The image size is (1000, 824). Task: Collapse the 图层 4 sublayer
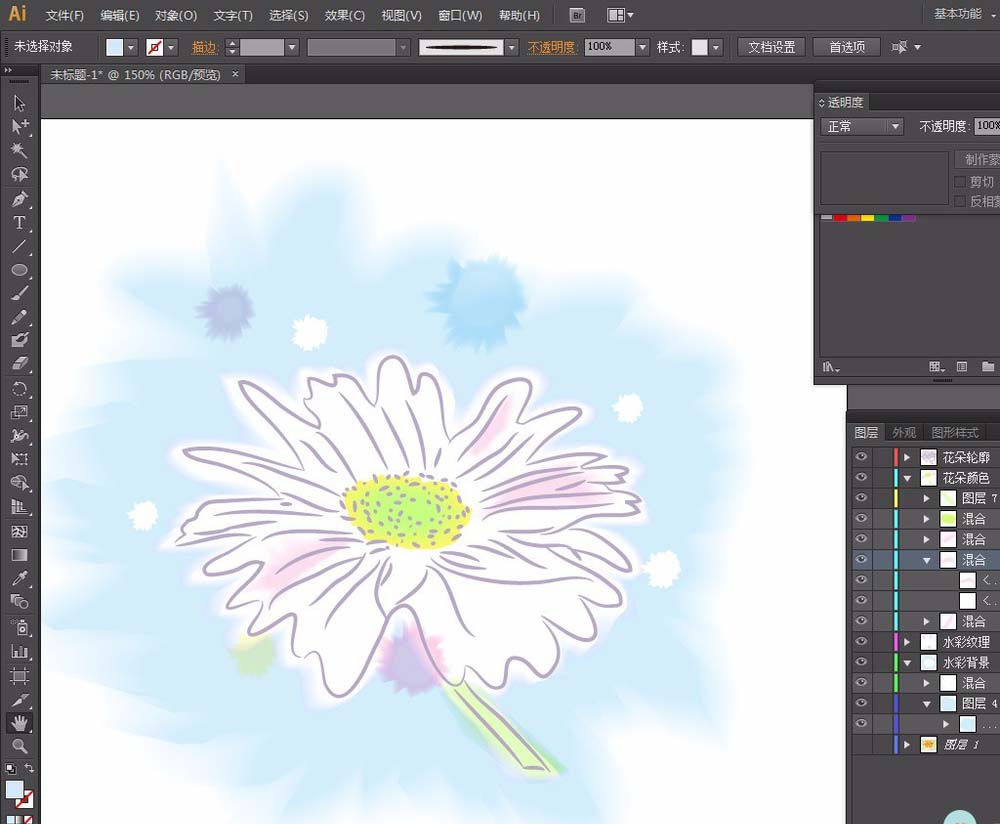[927, 703]
